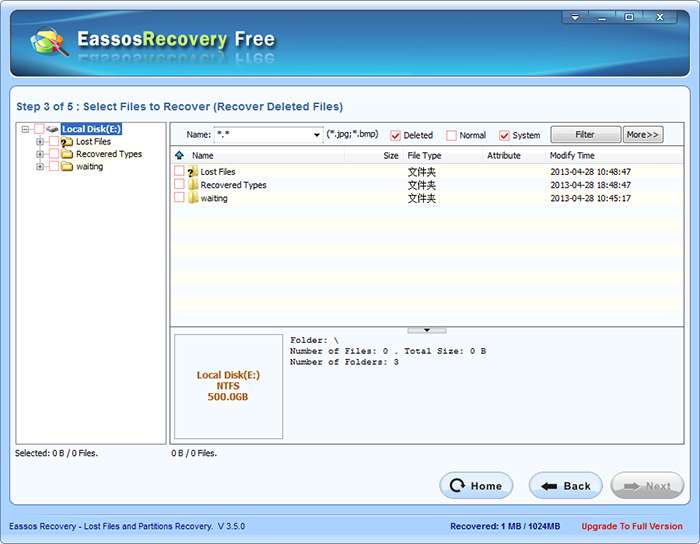Expand the Lost Files tree node

pos(40,142)
